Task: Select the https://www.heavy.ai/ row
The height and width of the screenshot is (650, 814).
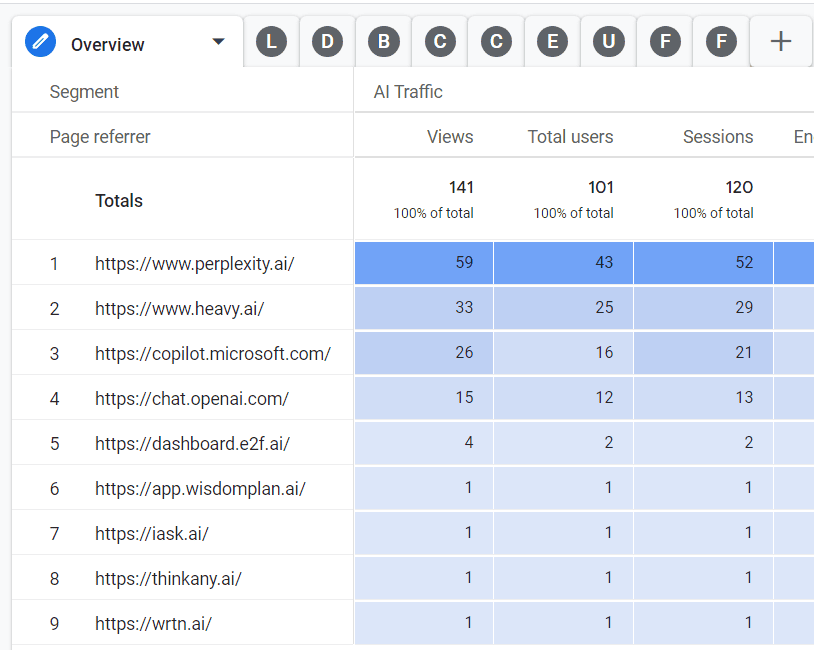Action: 180,309
